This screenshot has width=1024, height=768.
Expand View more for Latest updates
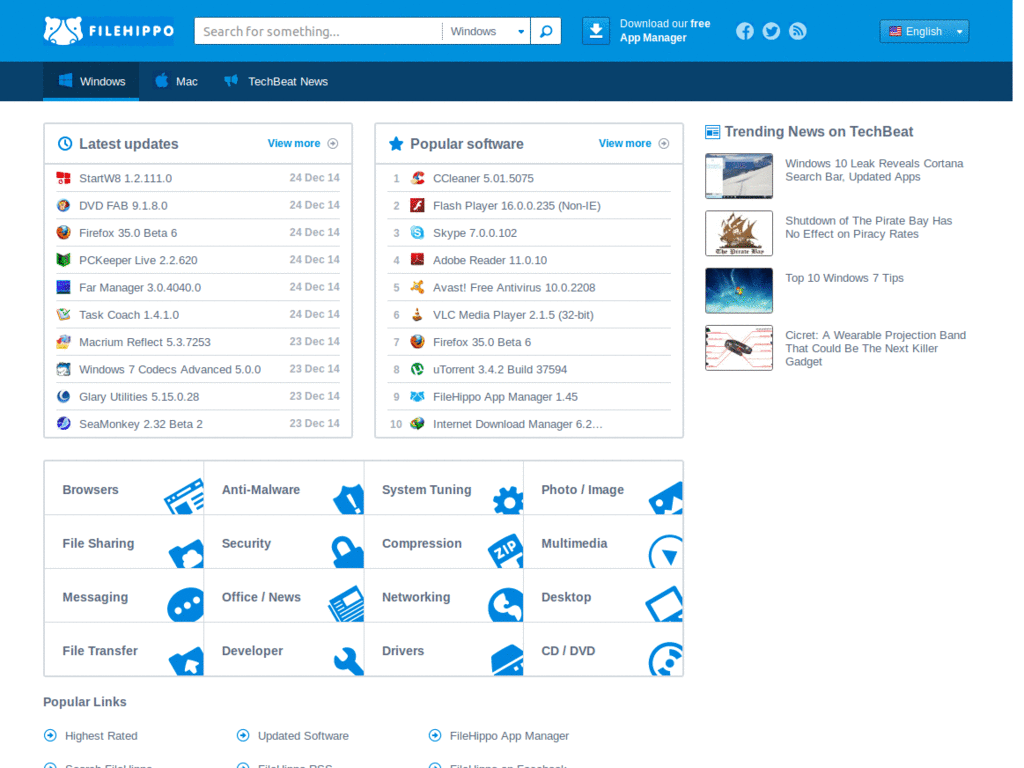[302, 143]
